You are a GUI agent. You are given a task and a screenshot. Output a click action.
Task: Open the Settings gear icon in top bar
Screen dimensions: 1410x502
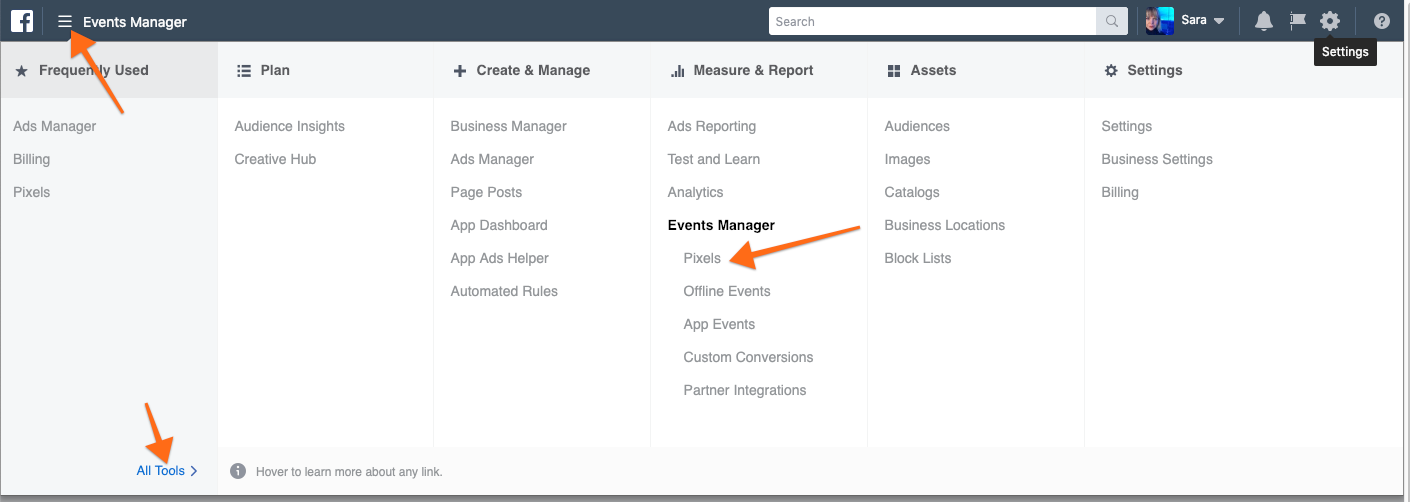[x=1329, y=21]
